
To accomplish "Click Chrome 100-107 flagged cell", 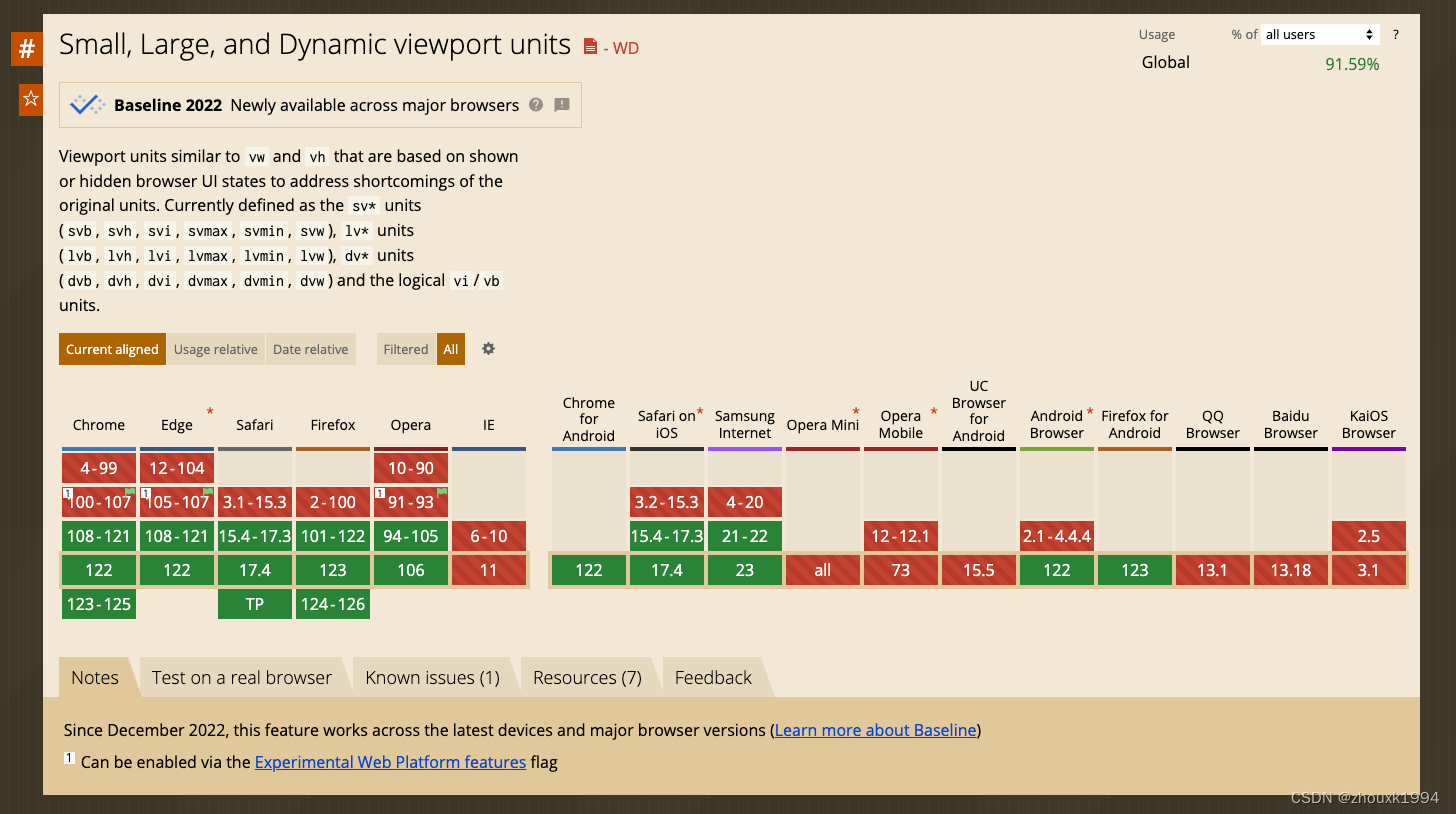I will (99, 502).
